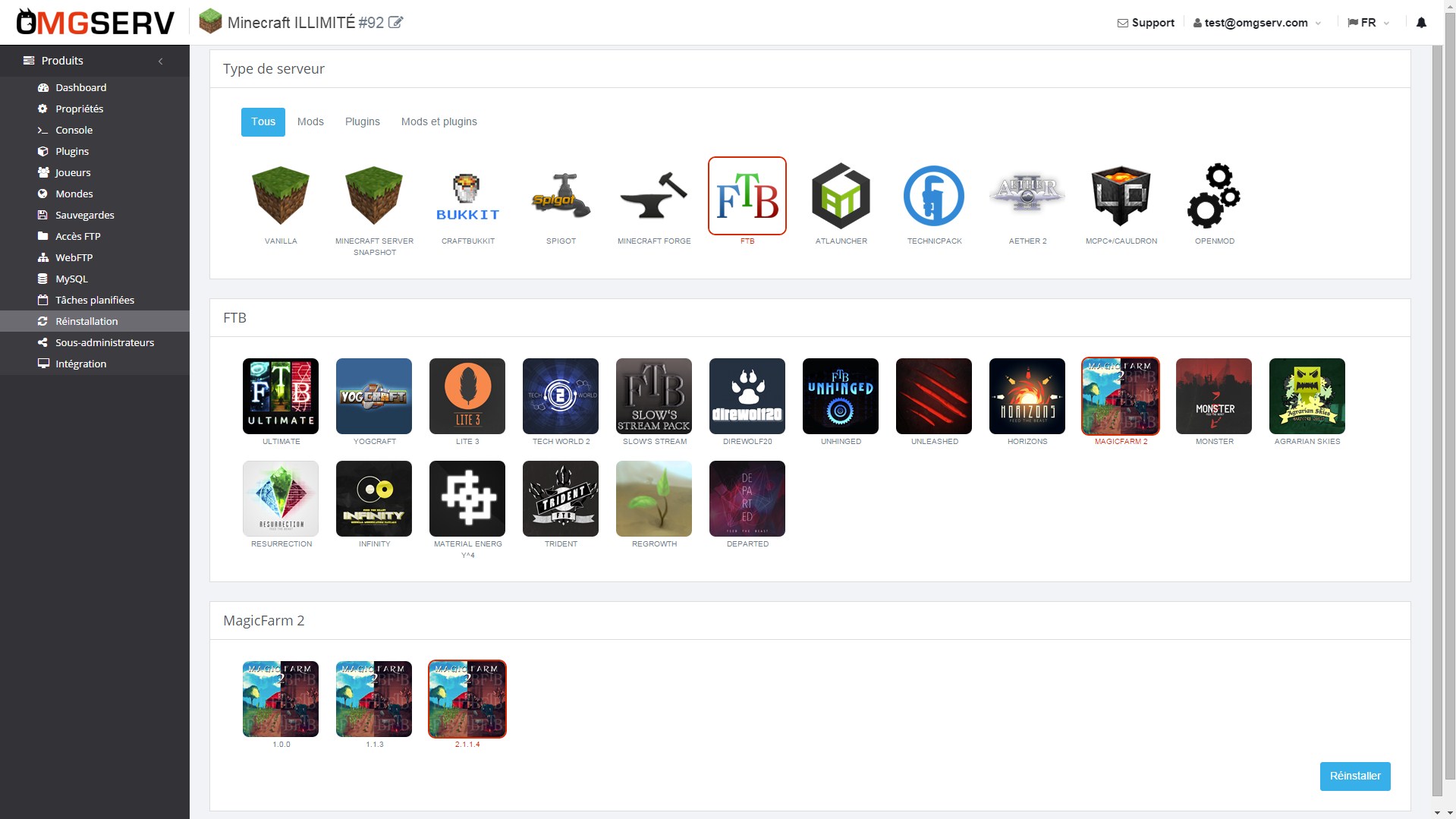
Task: Click the OMGSERV logo
Action: pyautogui.click(x=96, y=23)
